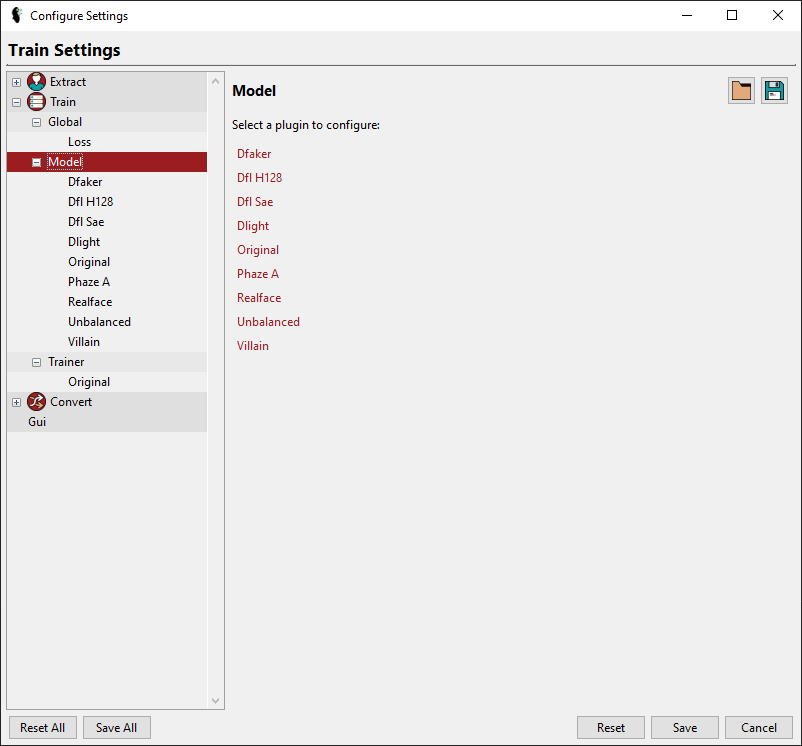Image resolution: width=802 pixels, height=746 pixels.
Task: Open the Villain plugin link
Action: [253, 346]
